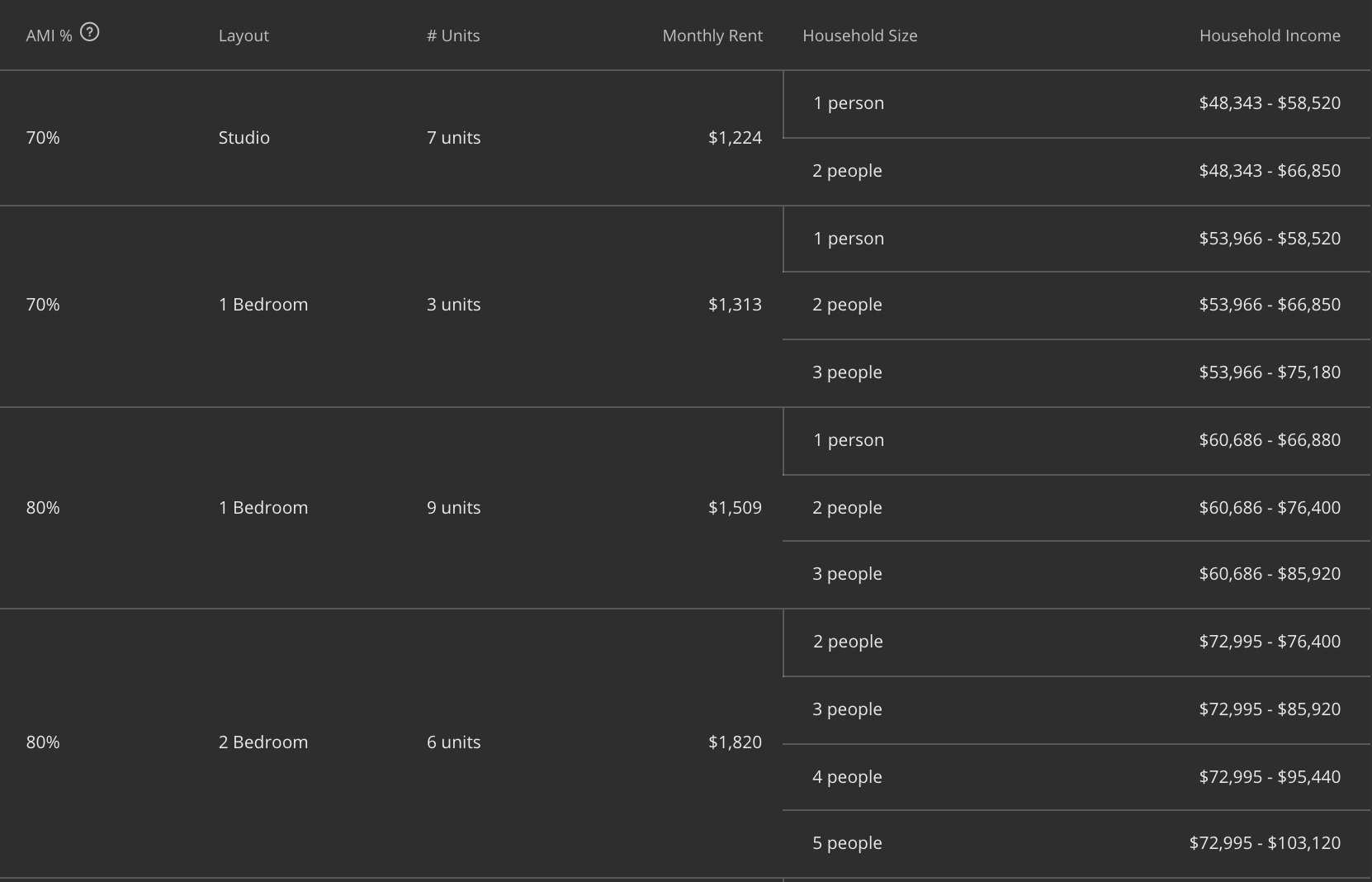This screenshot has height=882, width=1372.
Task: Click the Household Size column header
Action: point(859,36)
